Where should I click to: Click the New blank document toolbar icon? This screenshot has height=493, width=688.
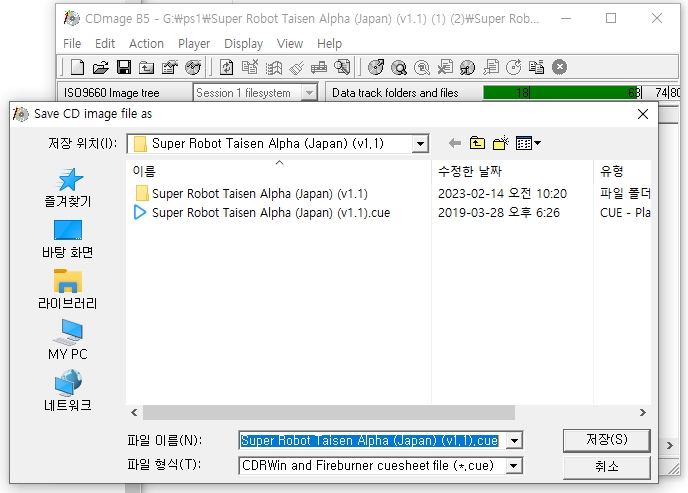tap(78, 67)
